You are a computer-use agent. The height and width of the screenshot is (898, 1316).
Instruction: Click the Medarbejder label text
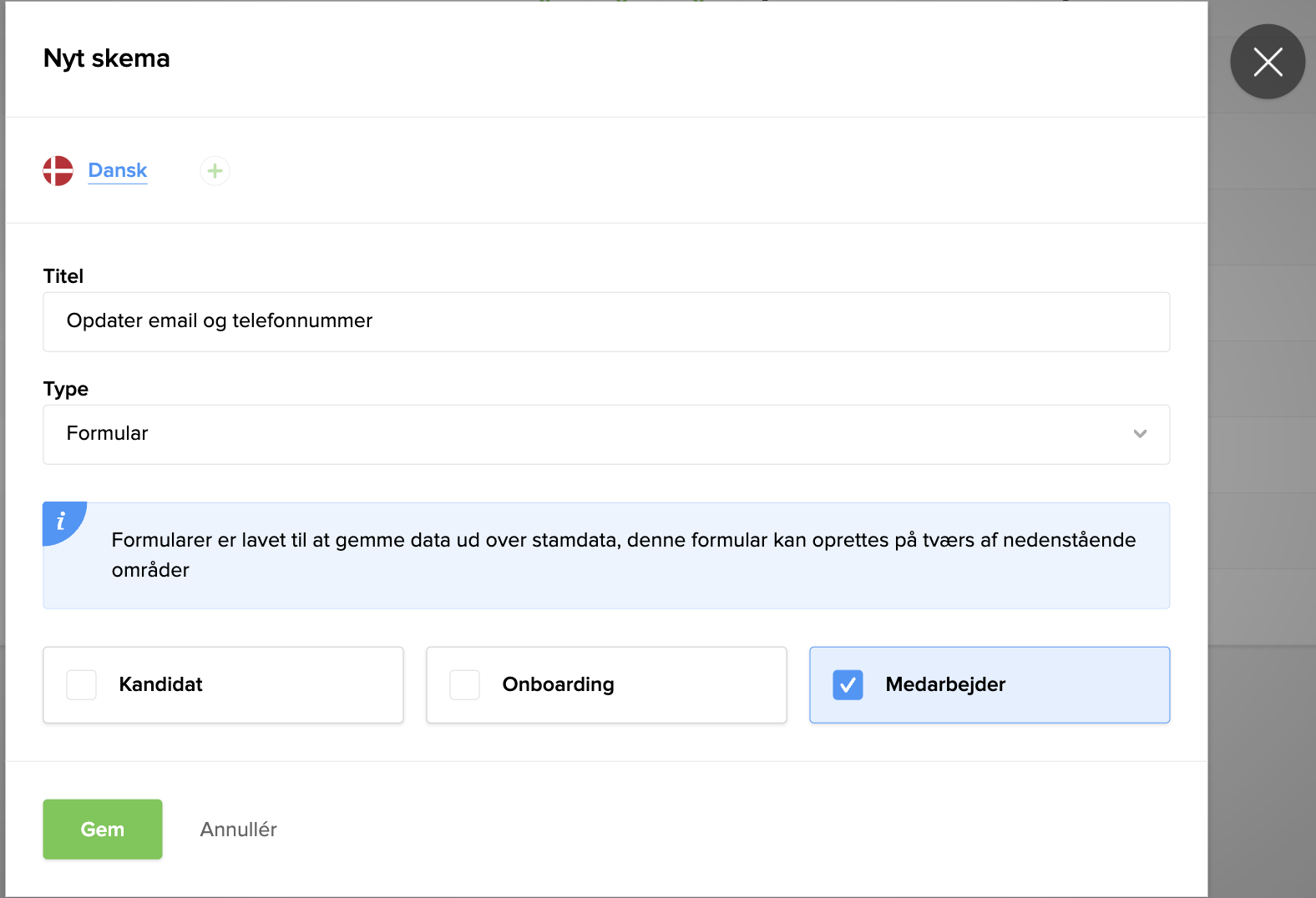[x=945, y=684]
